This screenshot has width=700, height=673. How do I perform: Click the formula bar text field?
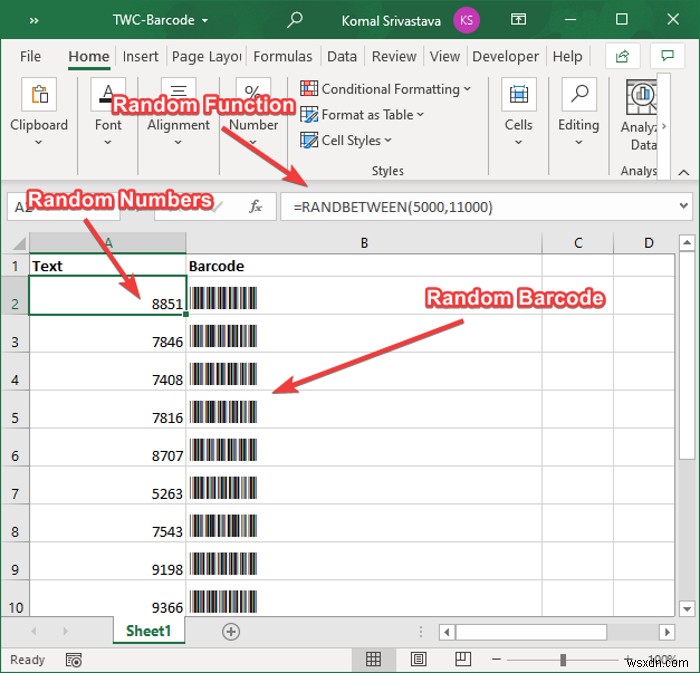coord(478,207)
